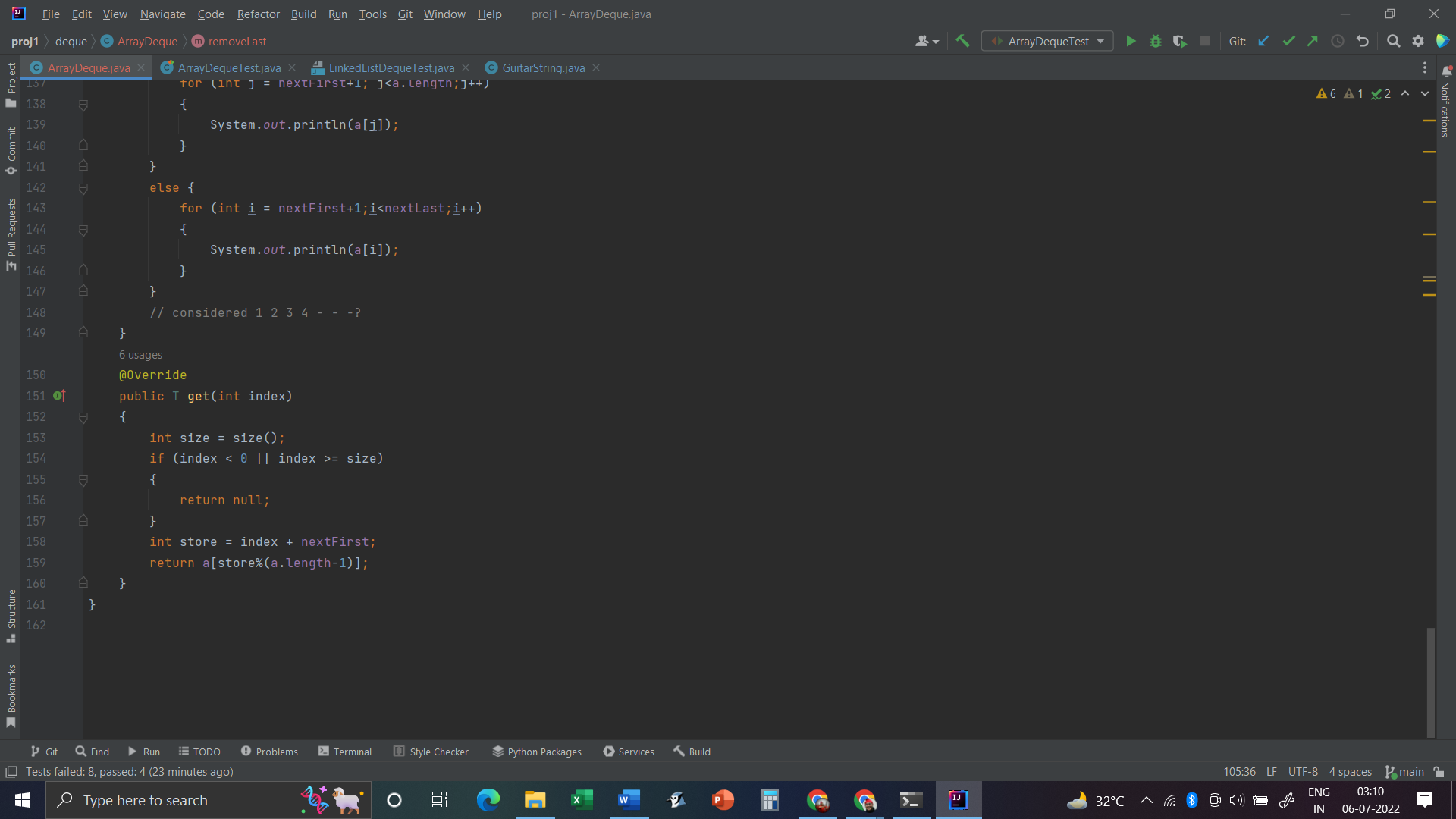The width and height of the screenshot is (1456, 819).
Task: Click Git update project arrow
Action: tap(1263, 42)
